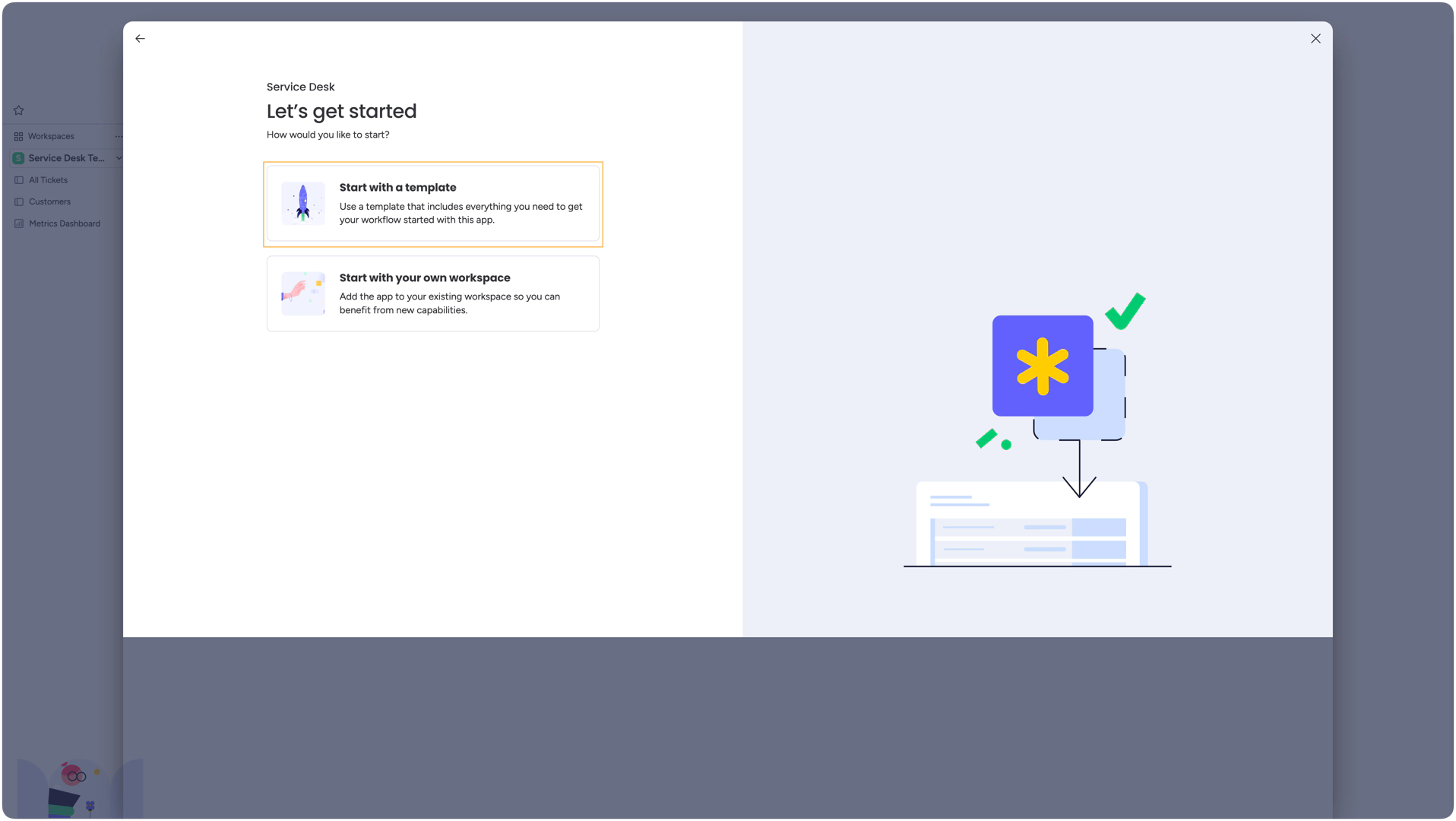Open the All Tickets board label
Screen dimensions: 1456x821
[48, 180]
